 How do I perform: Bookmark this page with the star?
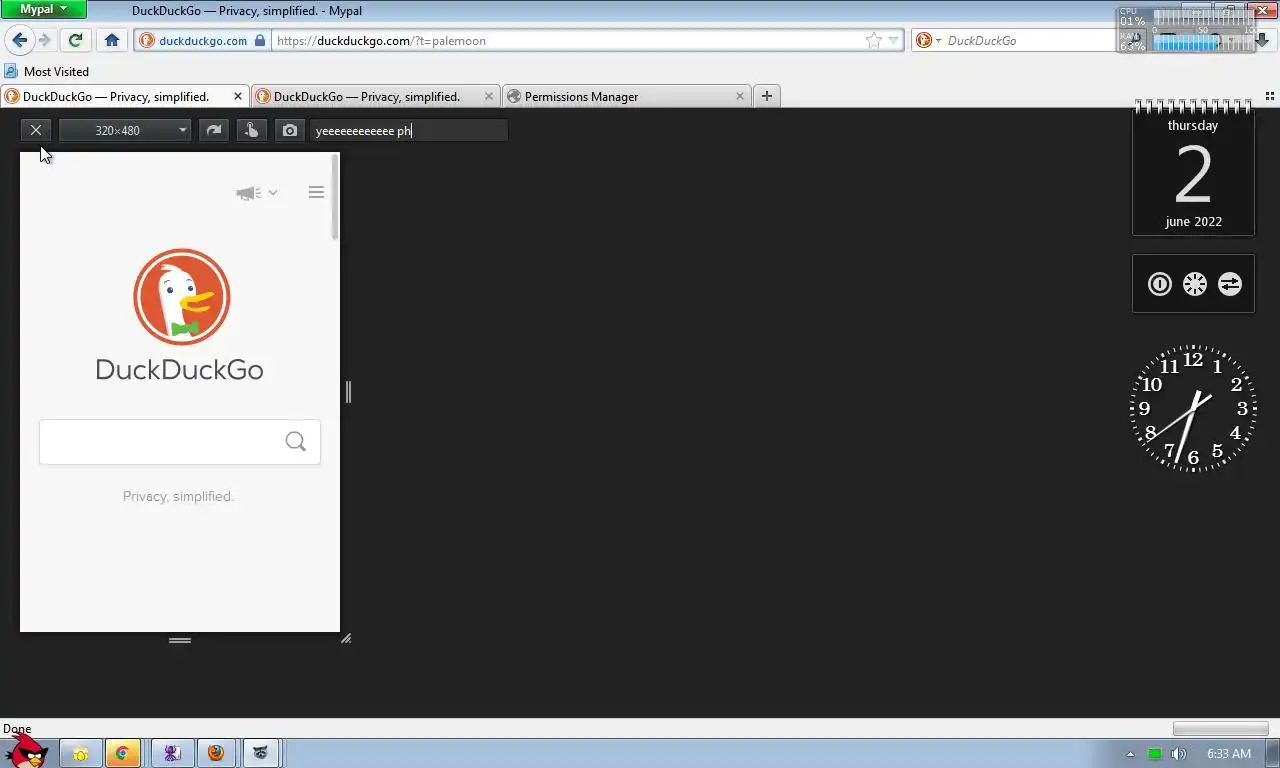click(x=874, y=41)
